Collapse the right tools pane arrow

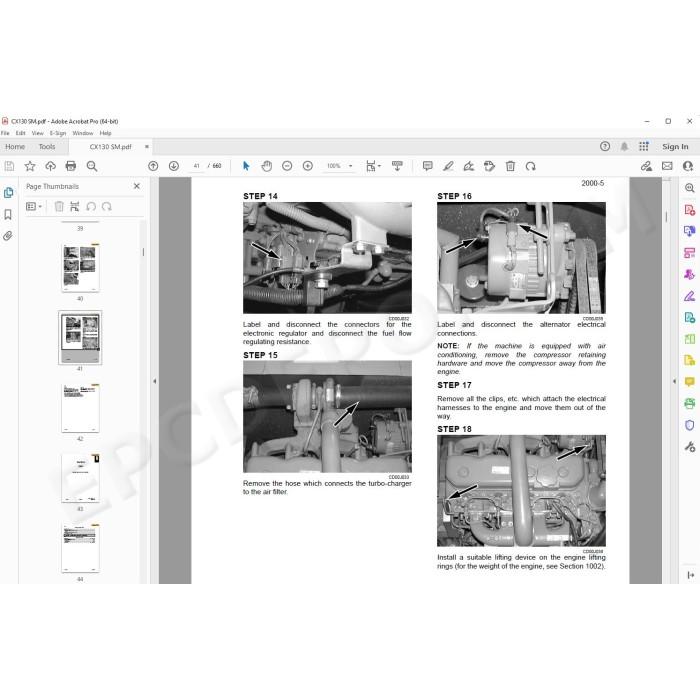click(674, 381)
